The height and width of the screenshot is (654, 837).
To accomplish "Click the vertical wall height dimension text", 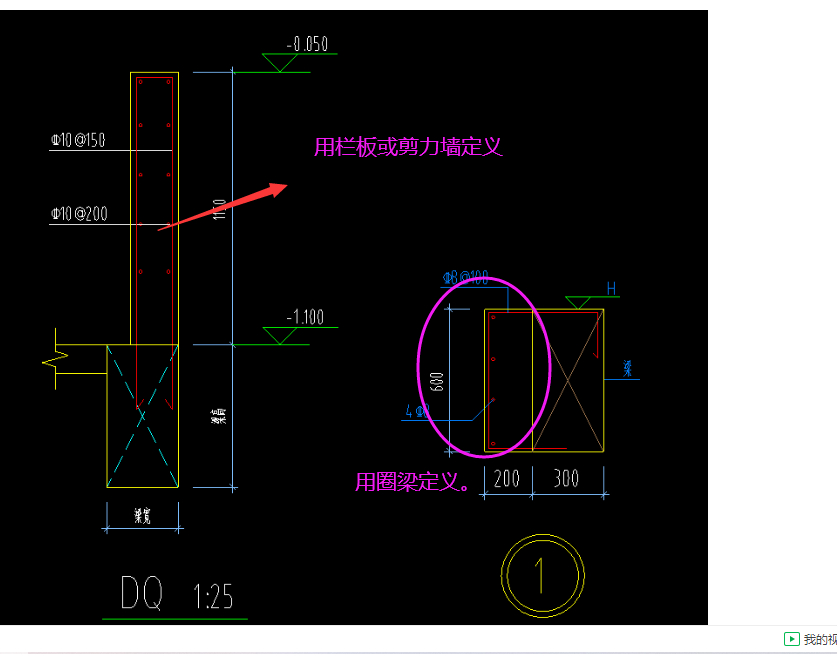I will 219,209.
